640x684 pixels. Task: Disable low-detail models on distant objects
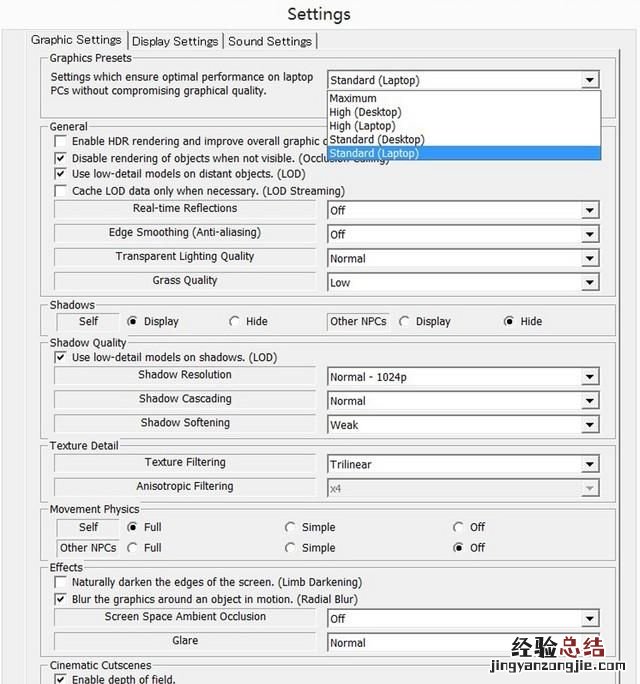pyautogui.click(x=61, y=174)
